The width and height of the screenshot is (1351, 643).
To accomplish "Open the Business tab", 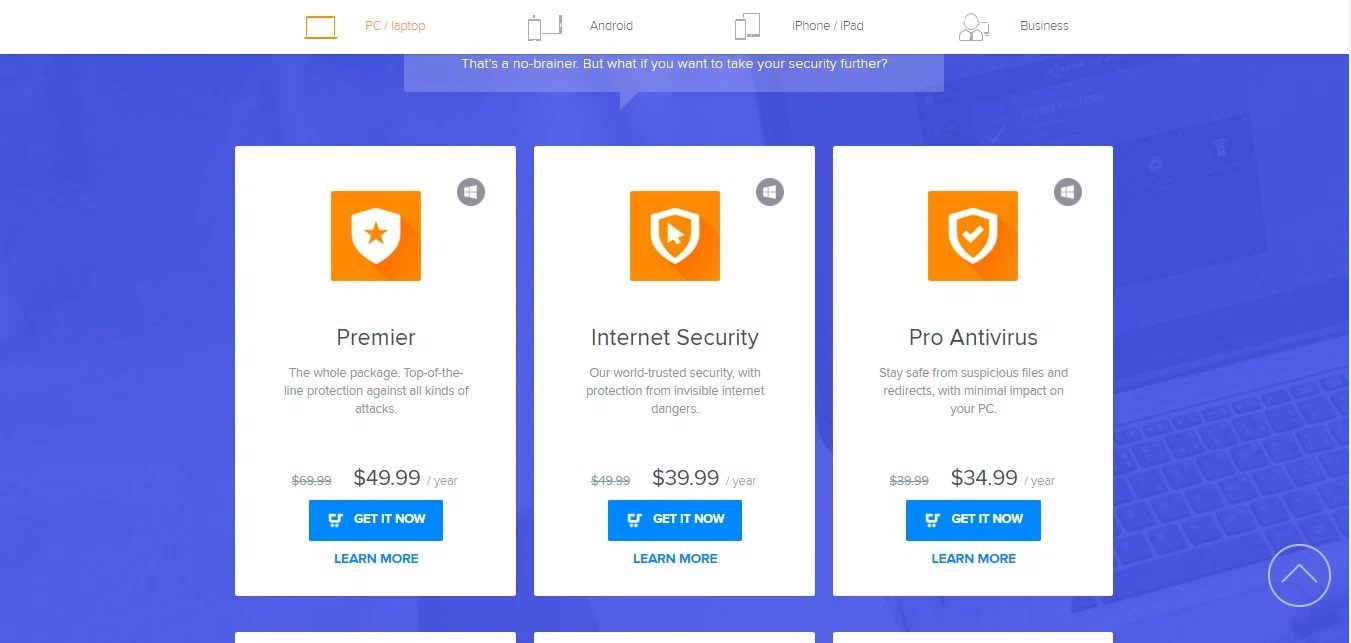I will coord(1044,26).
